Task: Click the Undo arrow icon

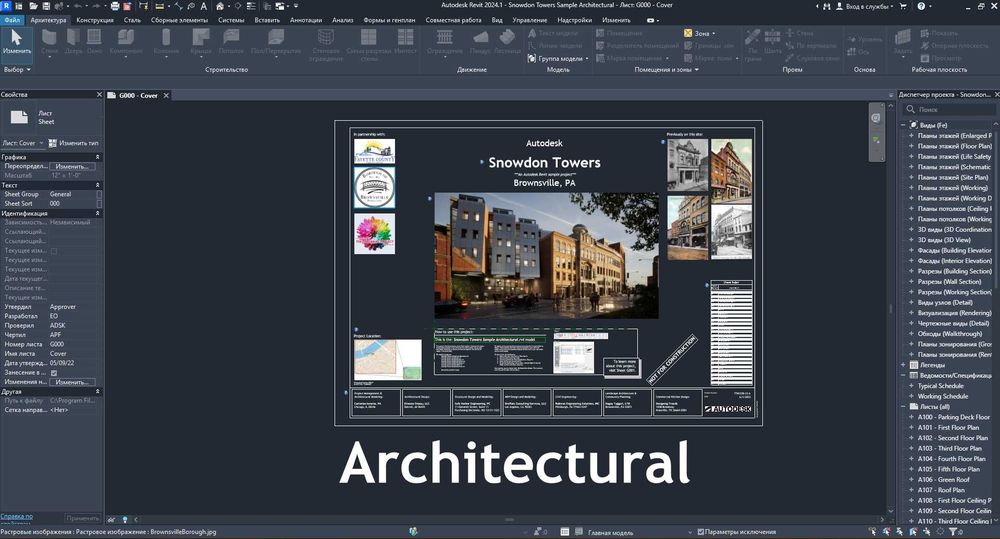Action: [x=78, y=6]
